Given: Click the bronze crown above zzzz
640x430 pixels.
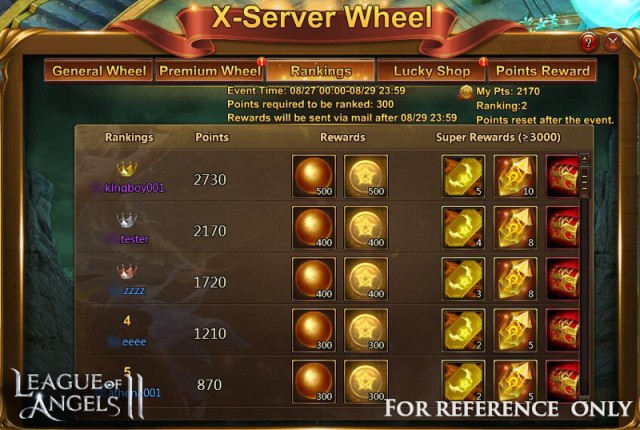Looking at the screenshot, I should (x=127, y=271).
